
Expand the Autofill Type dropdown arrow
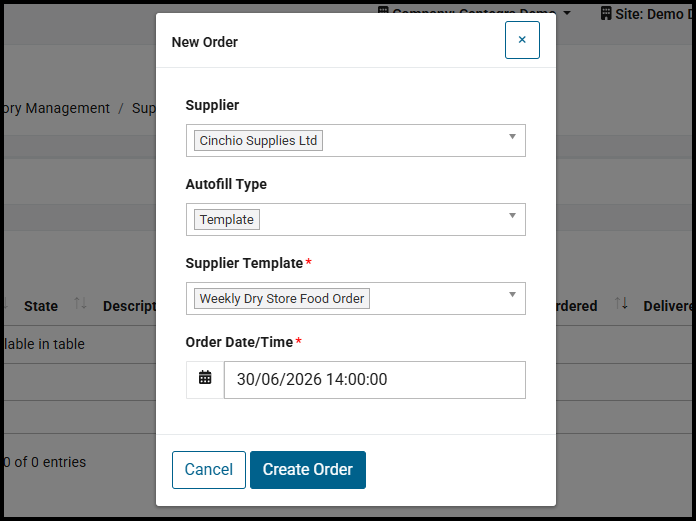coord(512,216)
